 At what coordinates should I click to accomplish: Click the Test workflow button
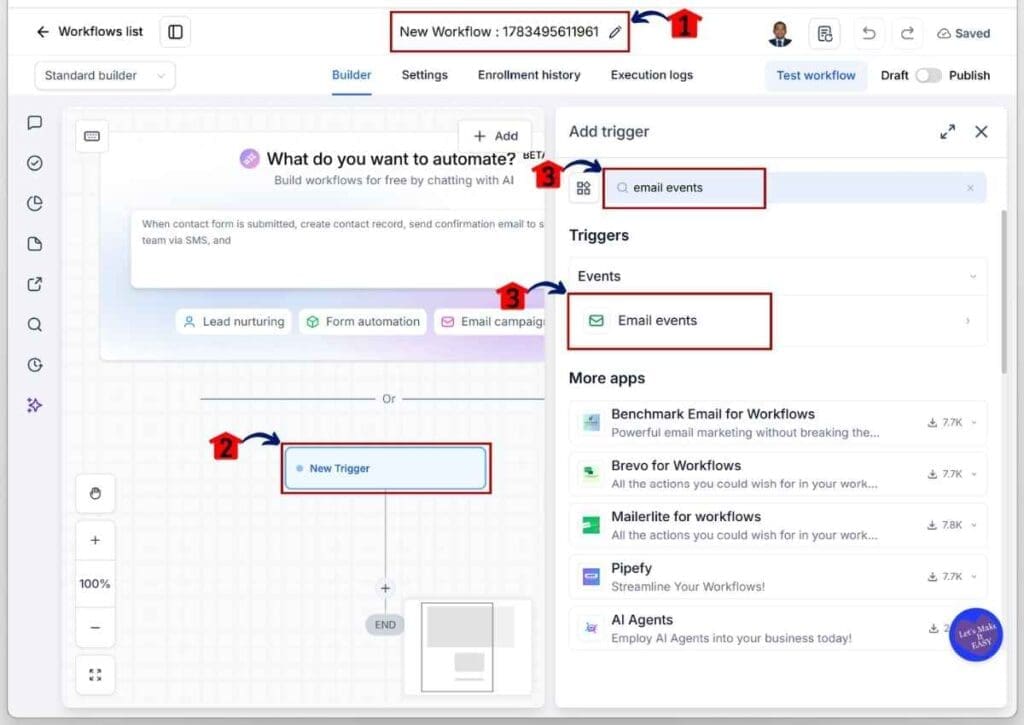click(816, 76)
